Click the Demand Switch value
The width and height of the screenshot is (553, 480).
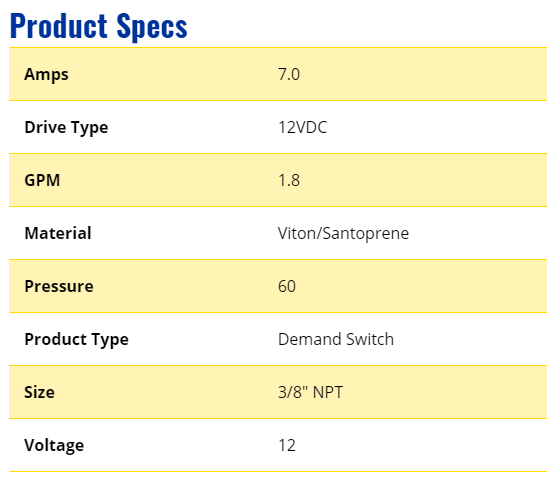click(336, 339)
